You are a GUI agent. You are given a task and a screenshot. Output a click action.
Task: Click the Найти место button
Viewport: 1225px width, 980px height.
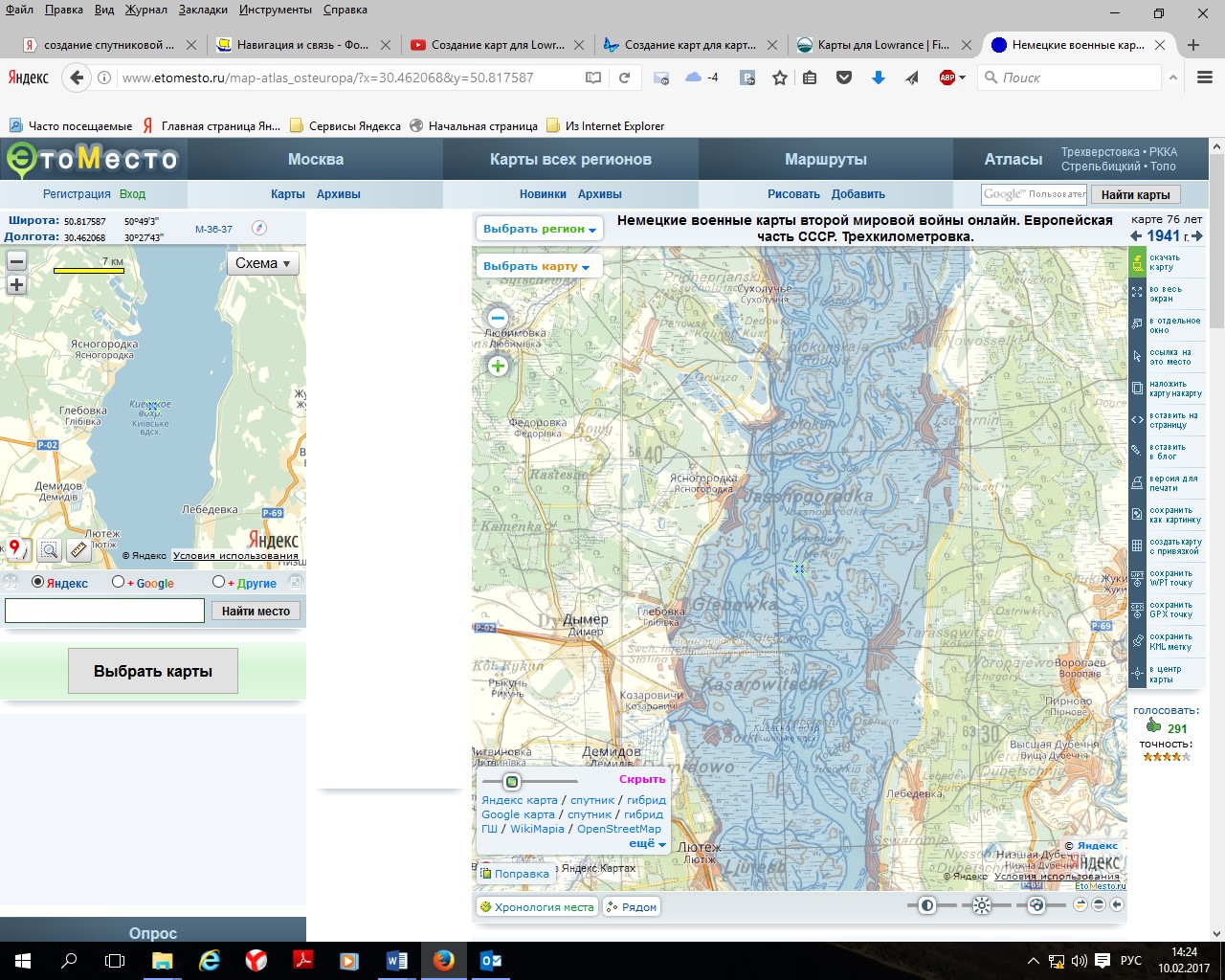pos(256,611)
